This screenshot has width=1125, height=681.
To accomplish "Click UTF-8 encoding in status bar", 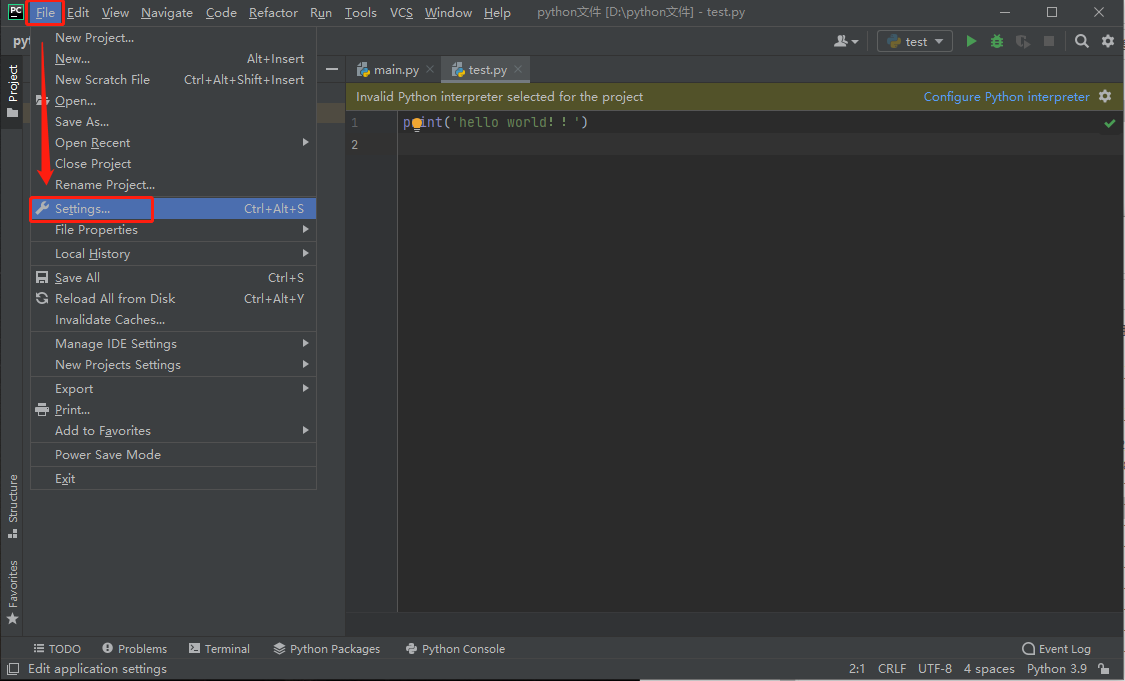I will click(935, 669).
